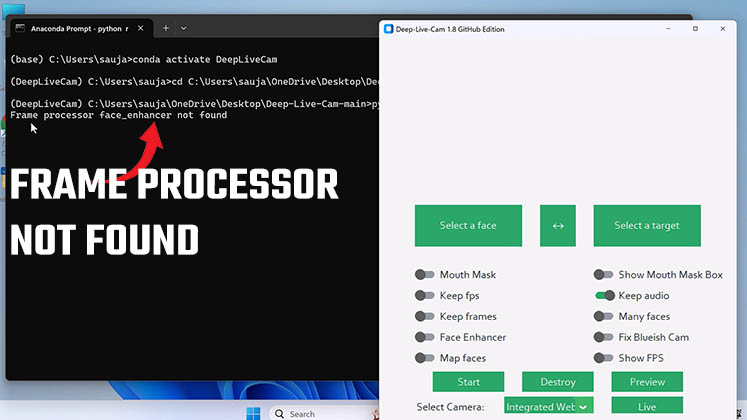
Task: Click the Select a face button
Action: [x=468, y=226]
